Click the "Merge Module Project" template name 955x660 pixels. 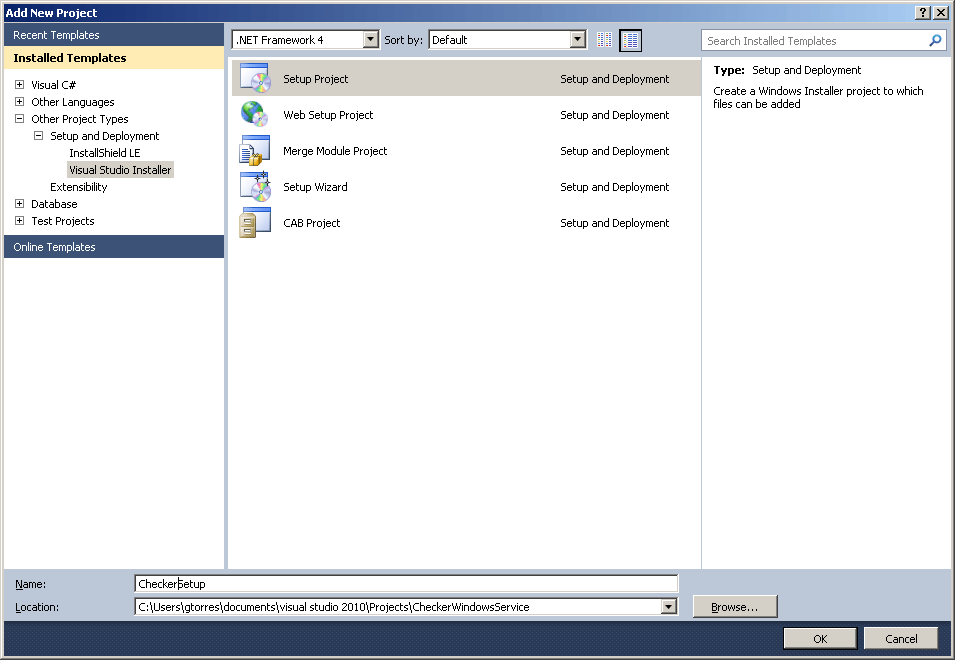coord(335,150)
